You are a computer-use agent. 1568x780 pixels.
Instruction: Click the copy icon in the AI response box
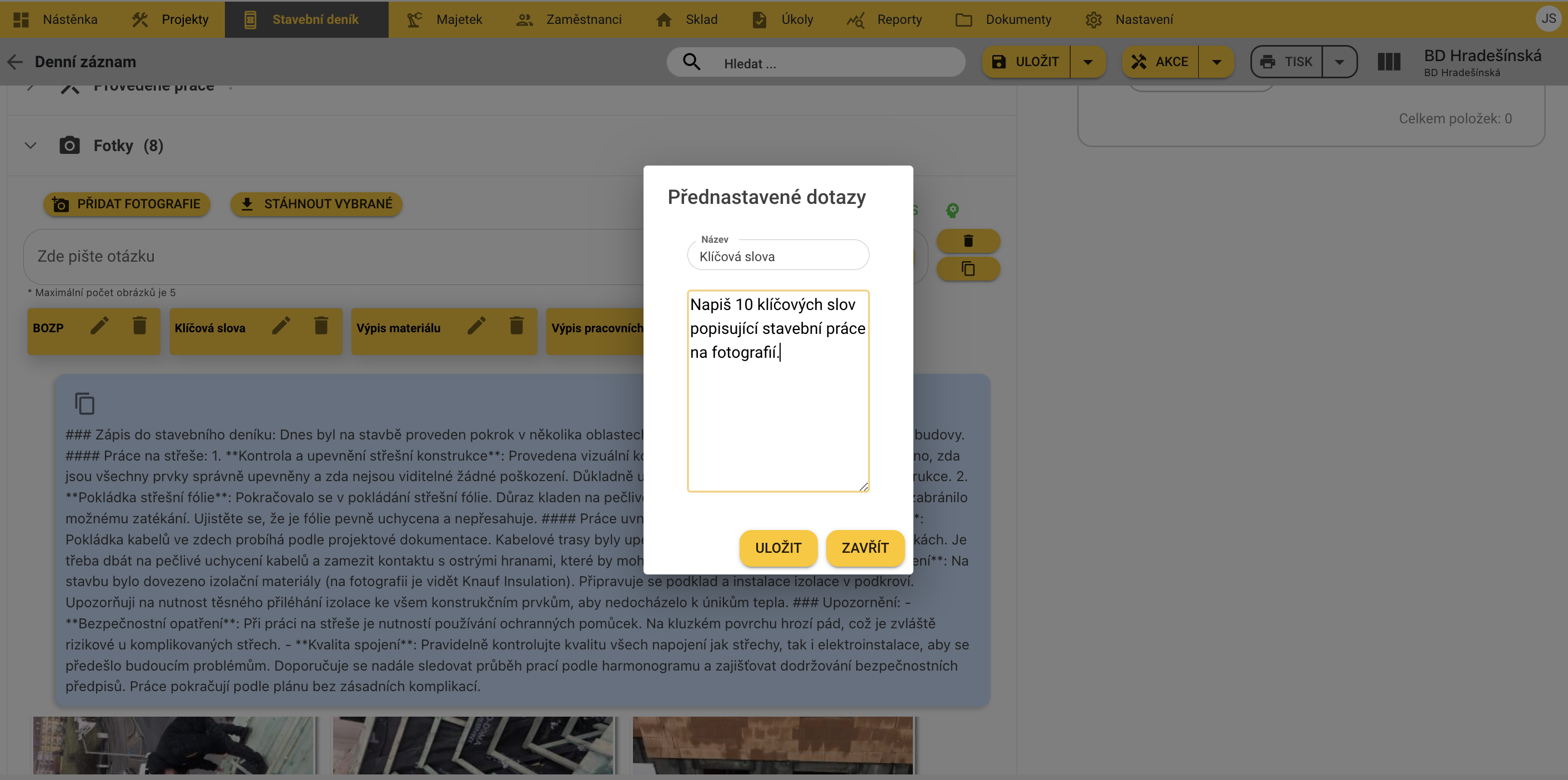point(84,404)
